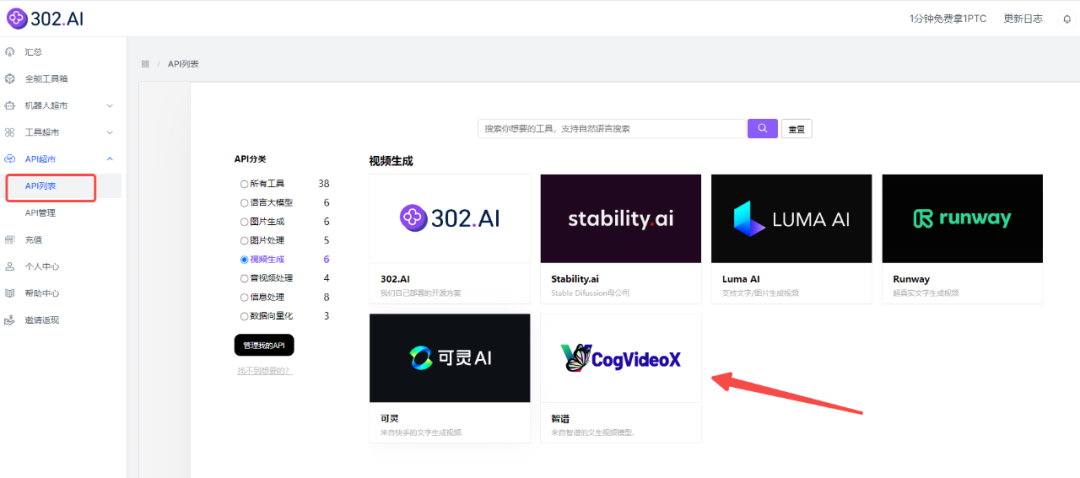The height and width of the screenshot is (478, 1080).
Task: Click the breadcrumb home grid icon
Action: click(145, 64)
